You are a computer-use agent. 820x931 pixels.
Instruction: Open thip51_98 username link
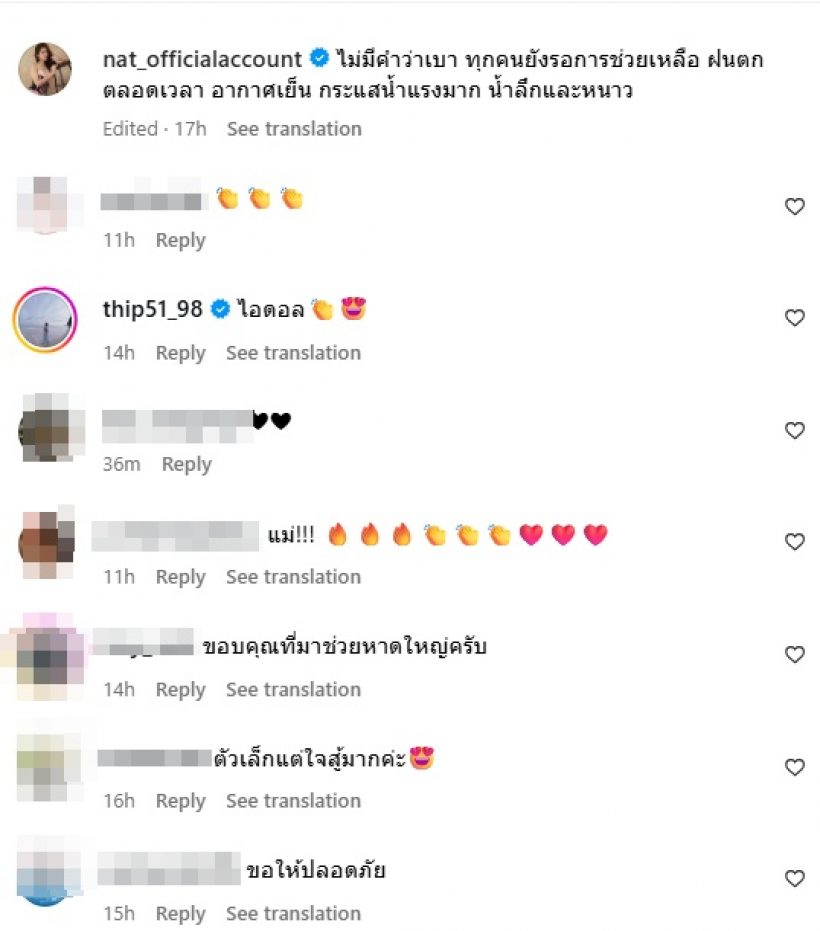click(x=153, y=309)
